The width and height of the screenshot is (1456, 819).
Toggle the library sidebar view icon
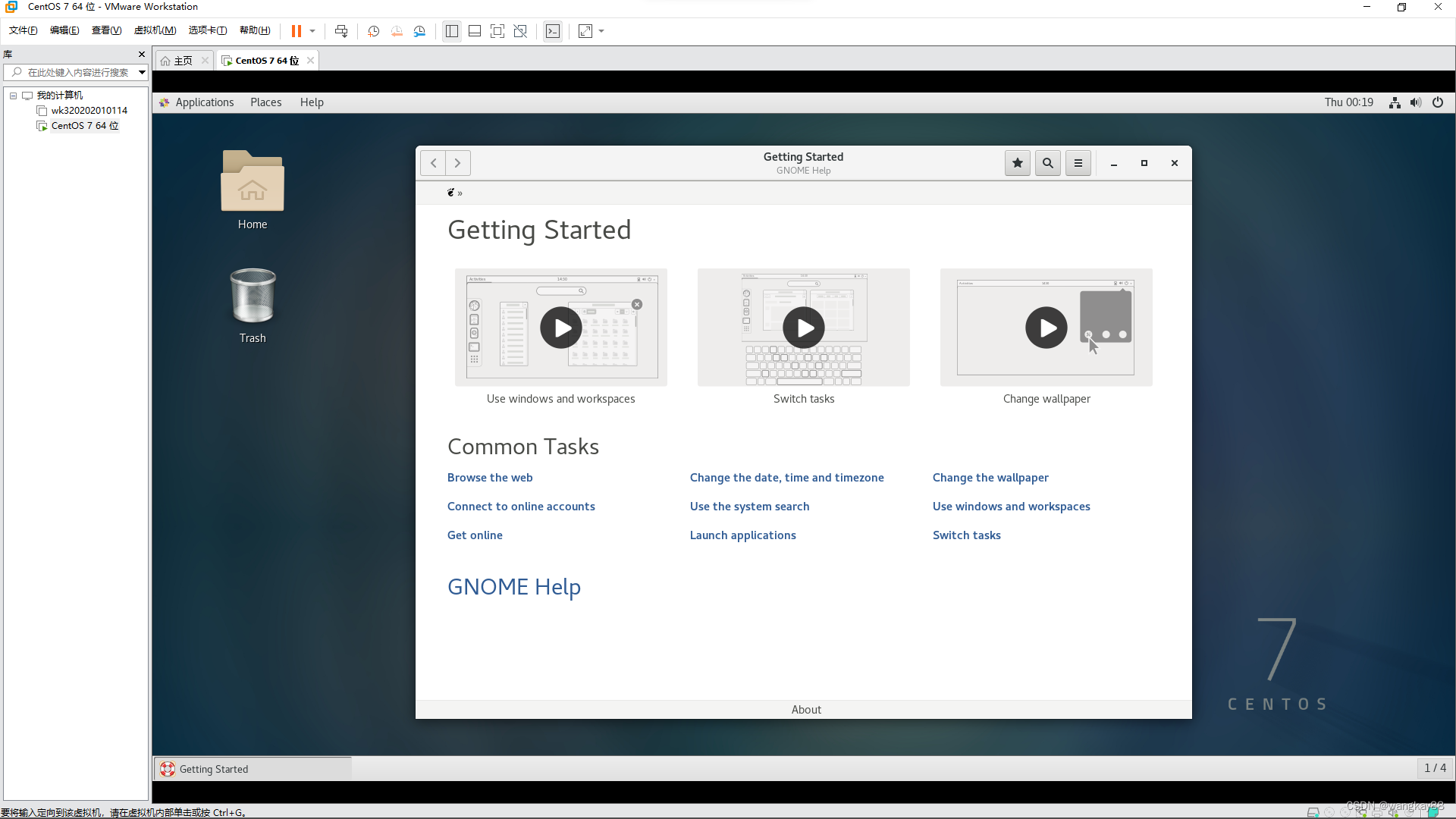tap(452, 31)
